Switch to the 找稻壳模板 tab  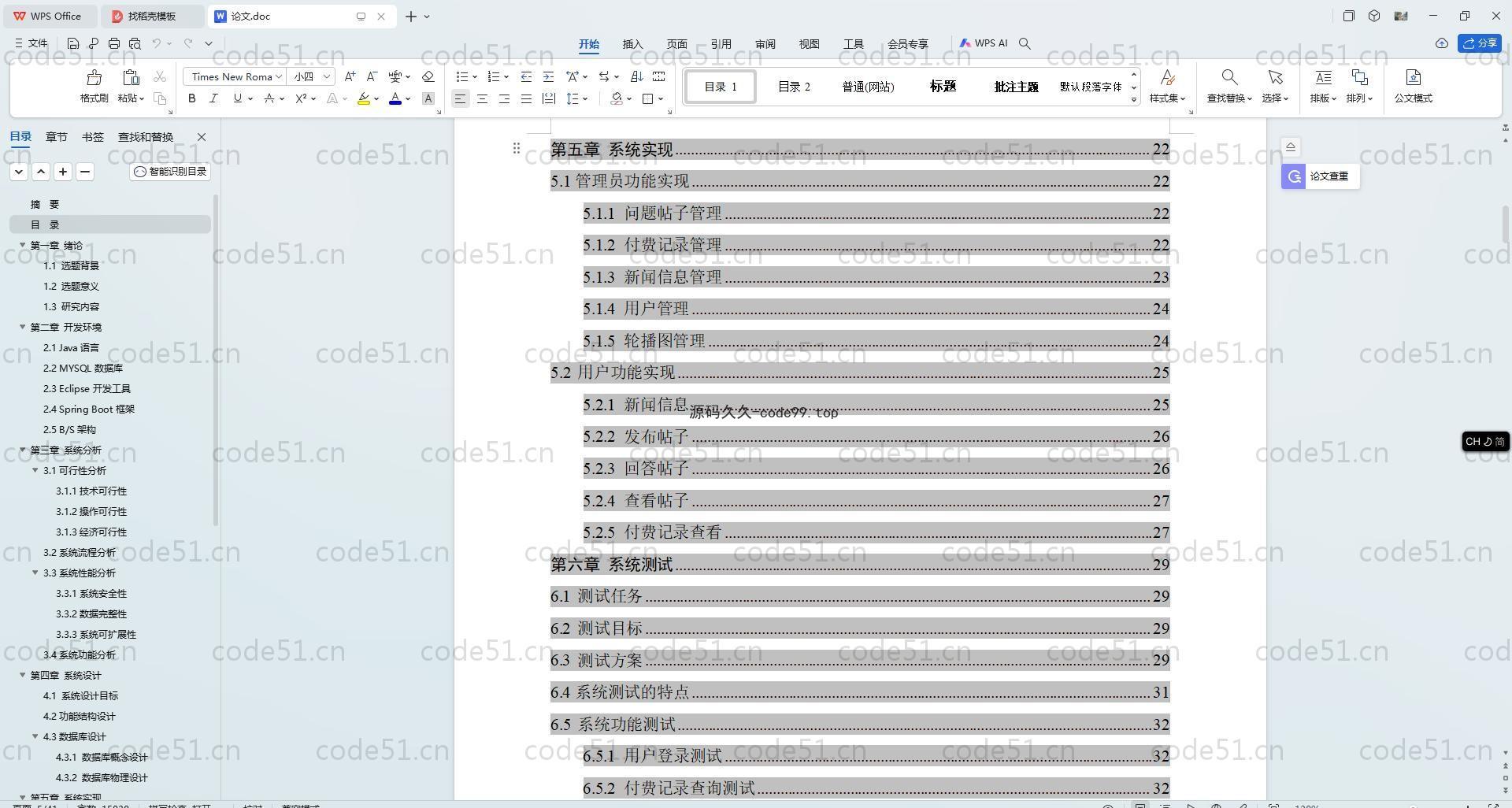152,16
